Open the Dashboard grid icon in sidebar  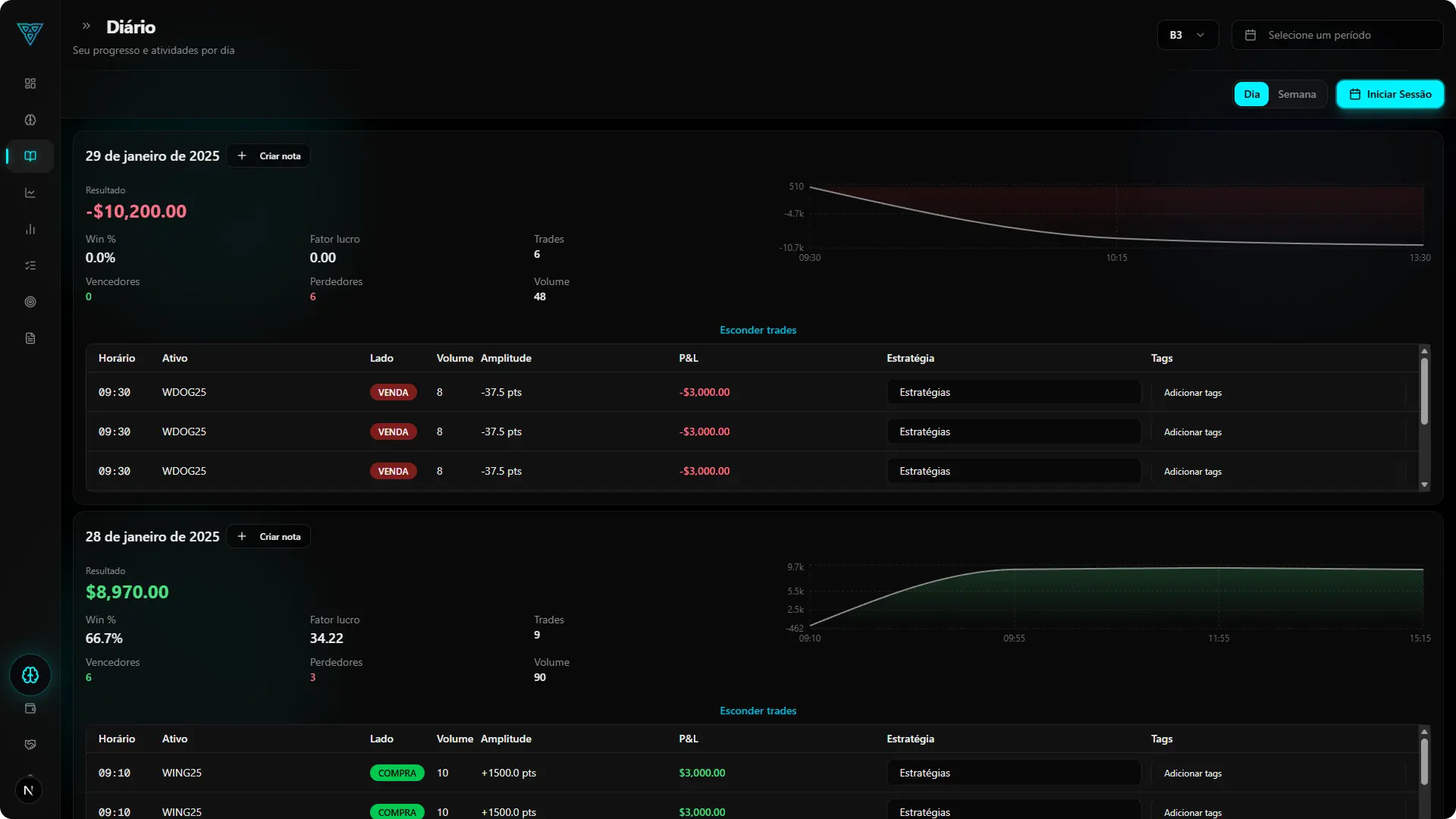coord(30,83)
